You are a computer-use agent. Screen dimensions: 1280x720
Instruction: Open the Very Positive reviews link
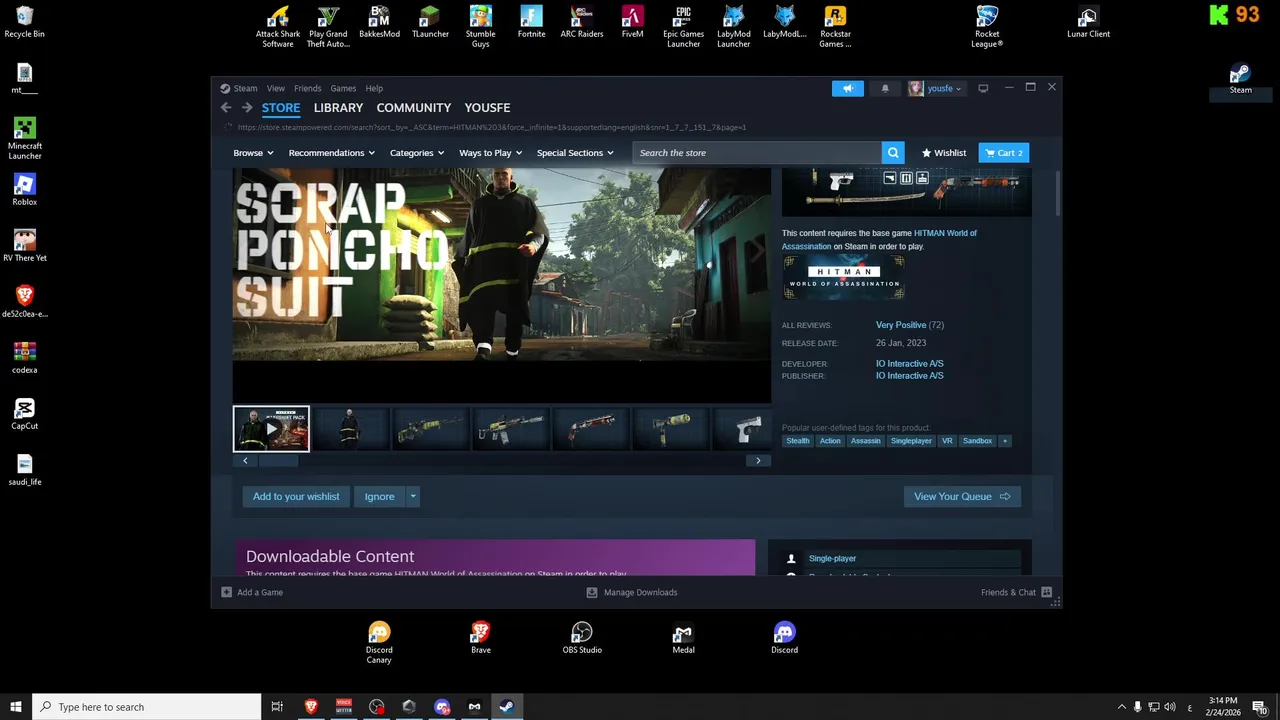point(901,325)
